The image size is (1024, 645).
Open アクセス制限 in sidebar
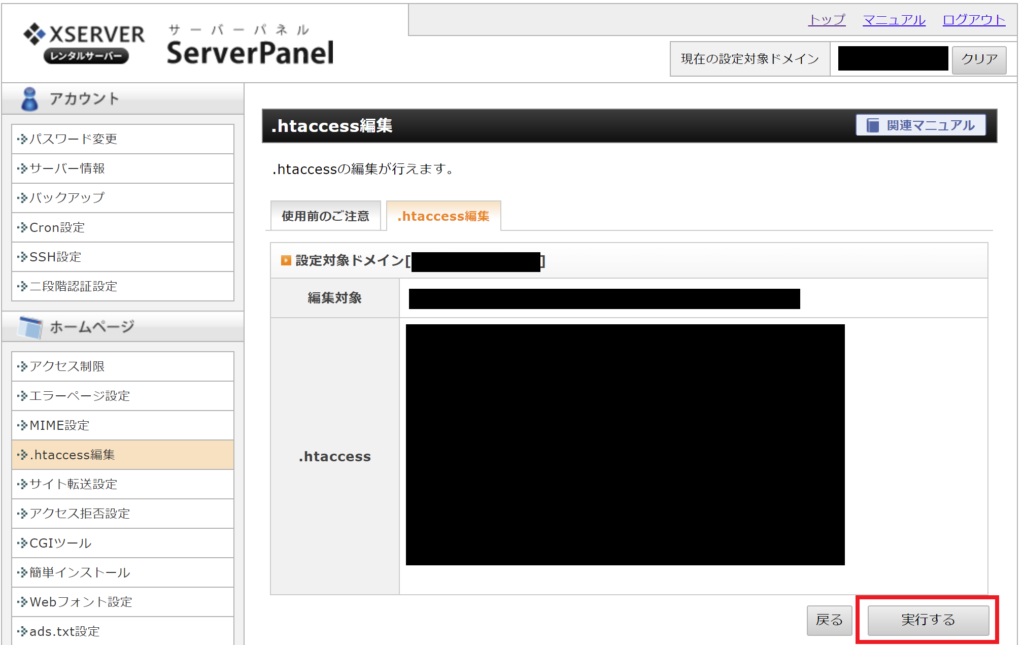123,366
